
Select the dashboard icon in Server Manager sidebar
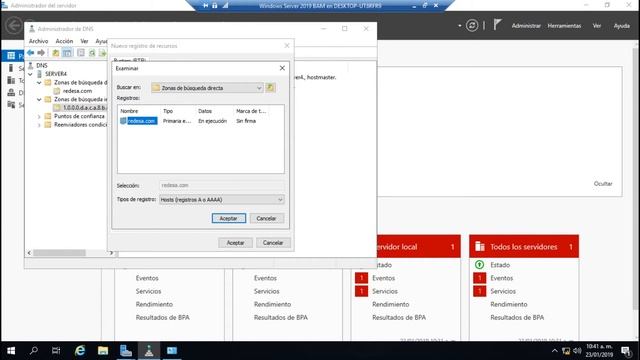(11, 56)
